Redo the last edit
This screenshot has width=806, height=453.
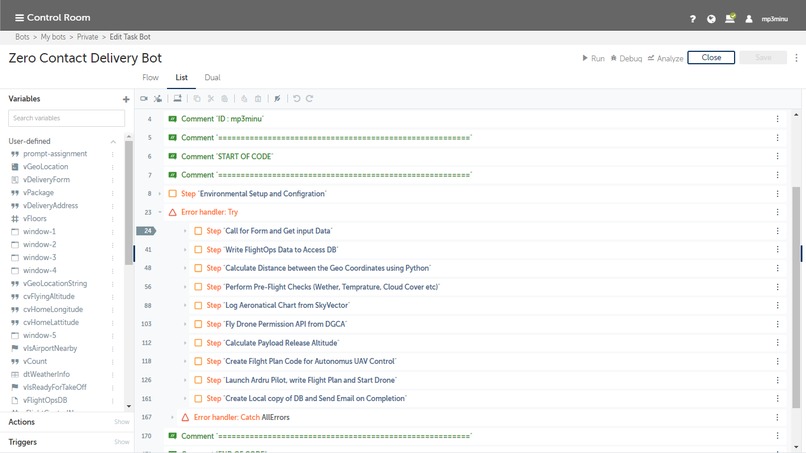[x=309, y=99]
